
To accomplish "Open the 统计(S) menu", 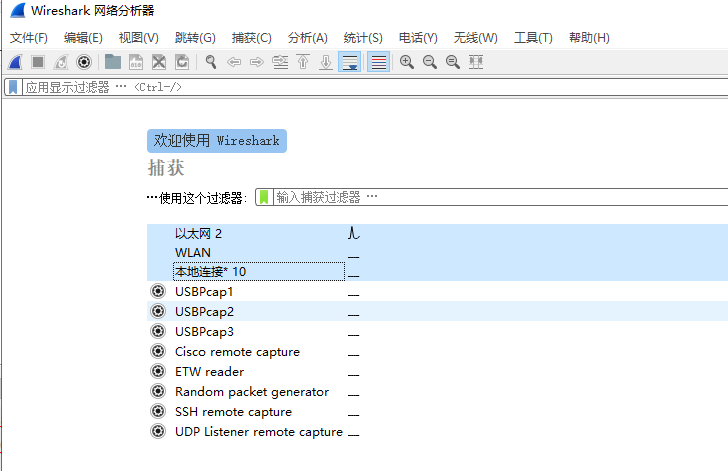I will [363, 38].
